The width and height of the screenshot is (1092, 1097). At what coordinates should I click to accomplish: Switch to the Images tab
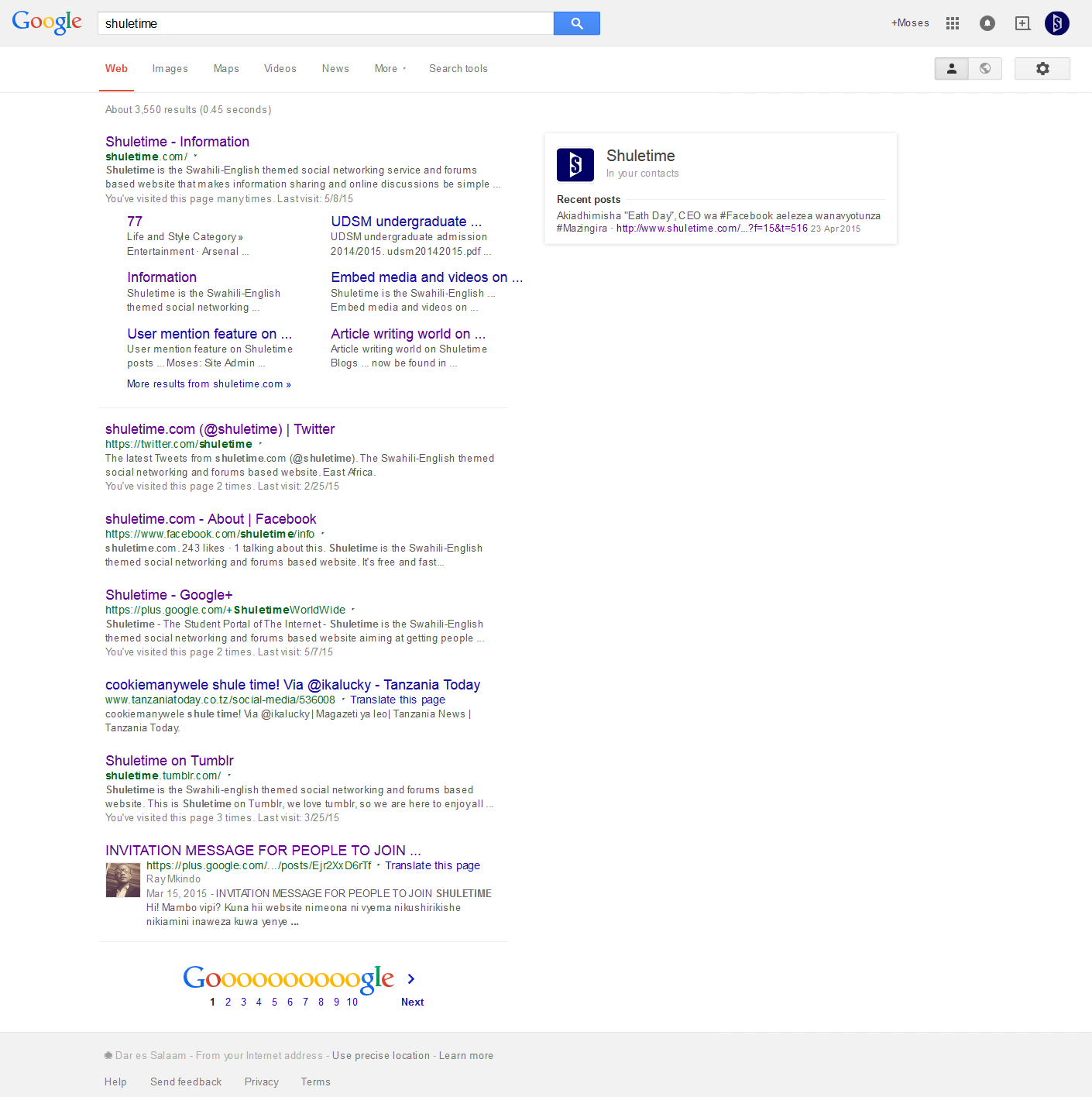tap(170, 69)
